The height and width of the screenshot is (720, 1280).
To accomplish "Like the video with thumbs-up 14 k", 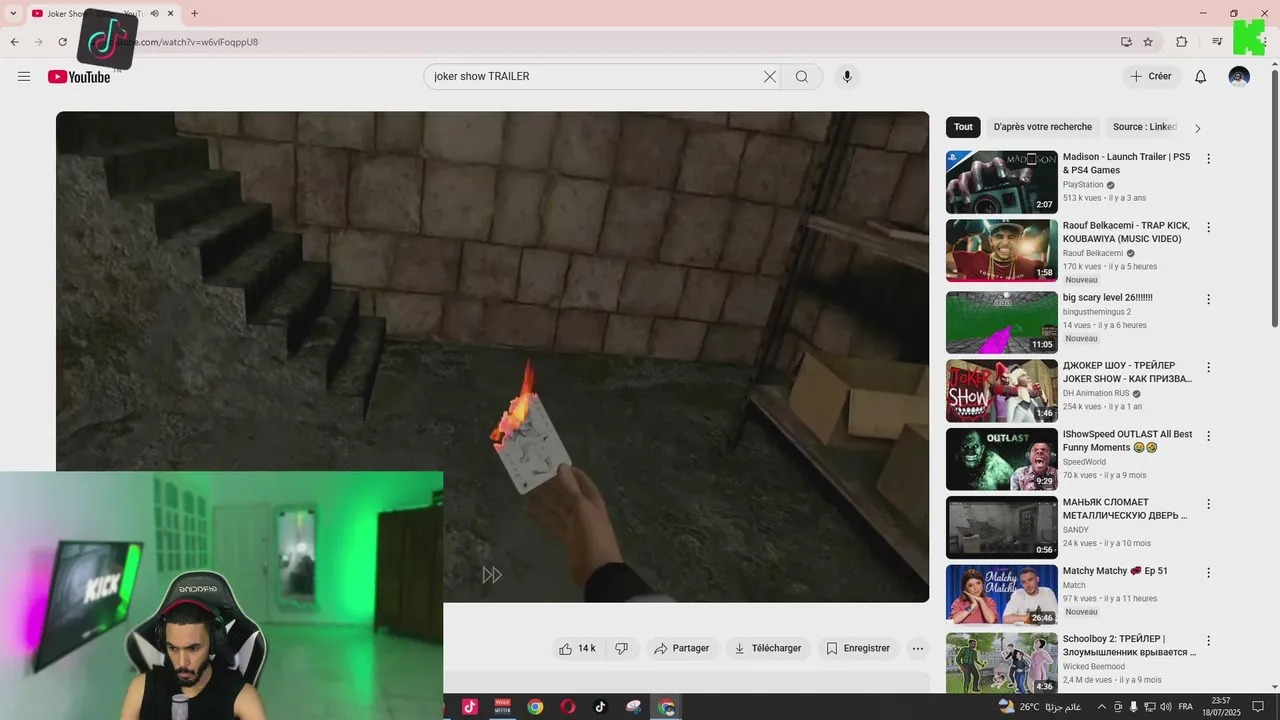I will [x=577, y=648].
